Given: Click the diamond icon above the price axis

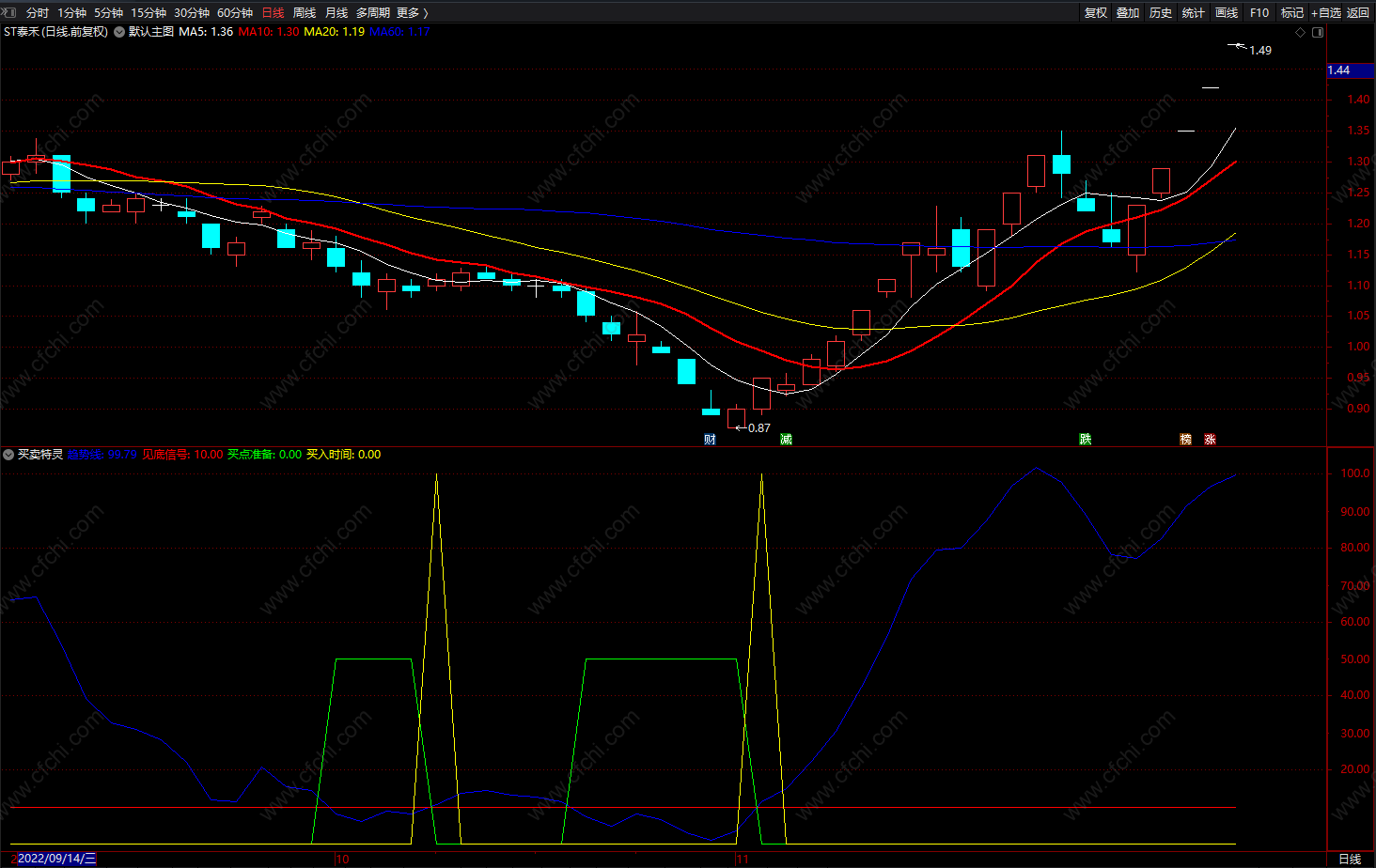Looking at the screenshot, I should pyautogui.click(x=1301, y=32).
